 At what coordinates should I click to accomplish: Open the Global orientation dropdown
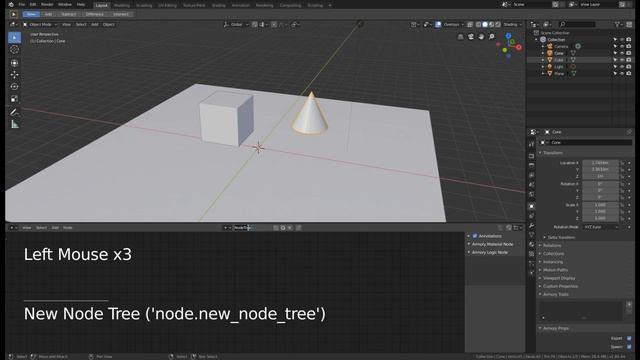[236, 24]
